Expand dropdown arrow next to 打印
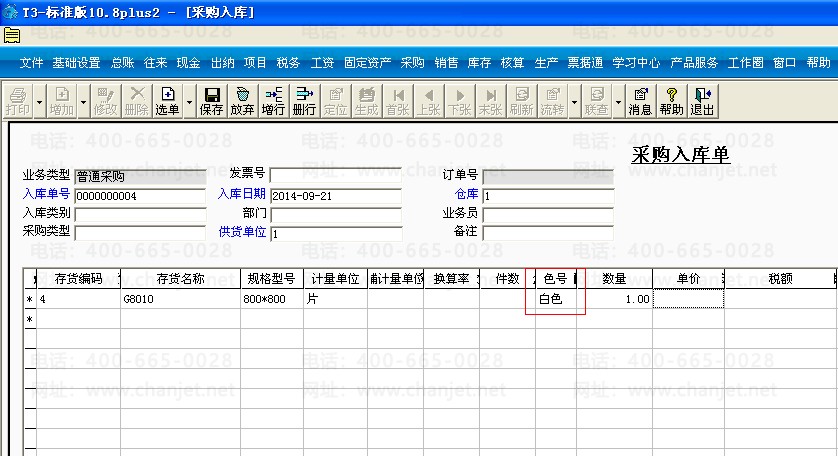The width and height of the screenshot is (838, 456). 39,101
